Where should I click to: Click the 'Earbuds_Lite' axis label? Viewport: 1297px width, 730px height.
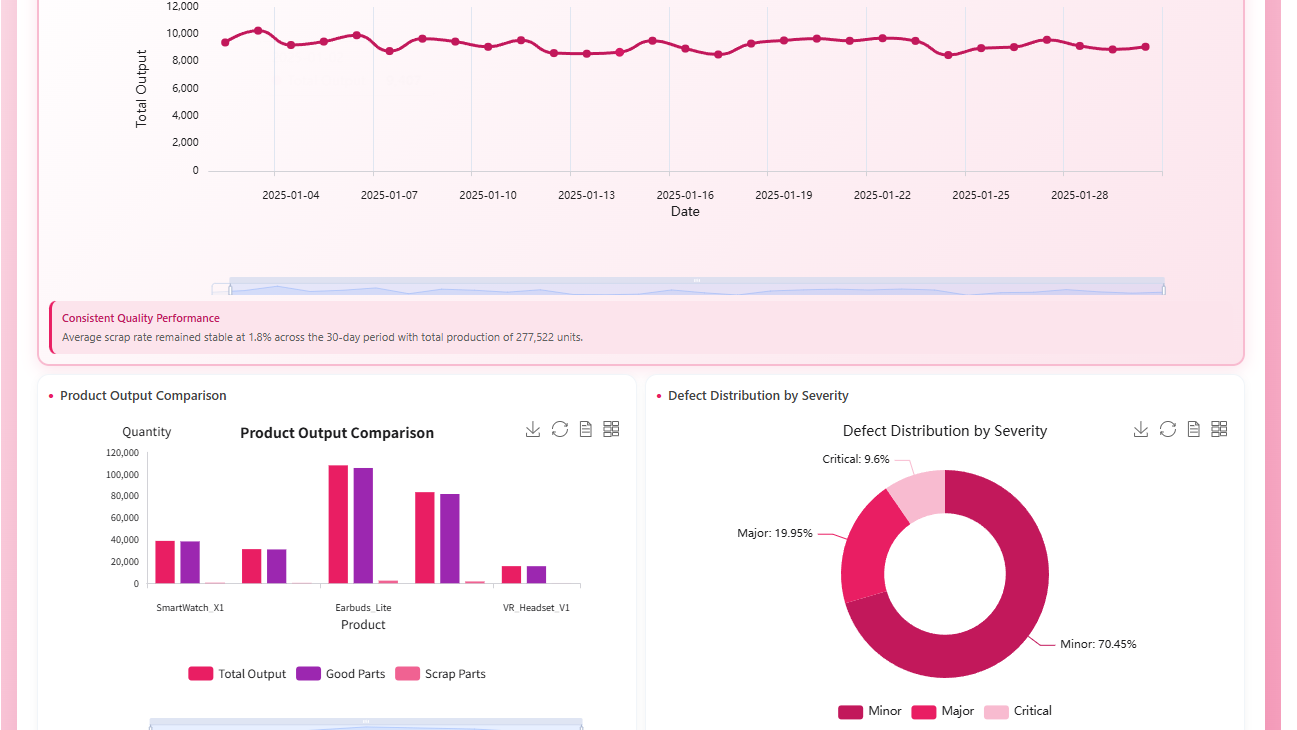(x=363, y=608)
